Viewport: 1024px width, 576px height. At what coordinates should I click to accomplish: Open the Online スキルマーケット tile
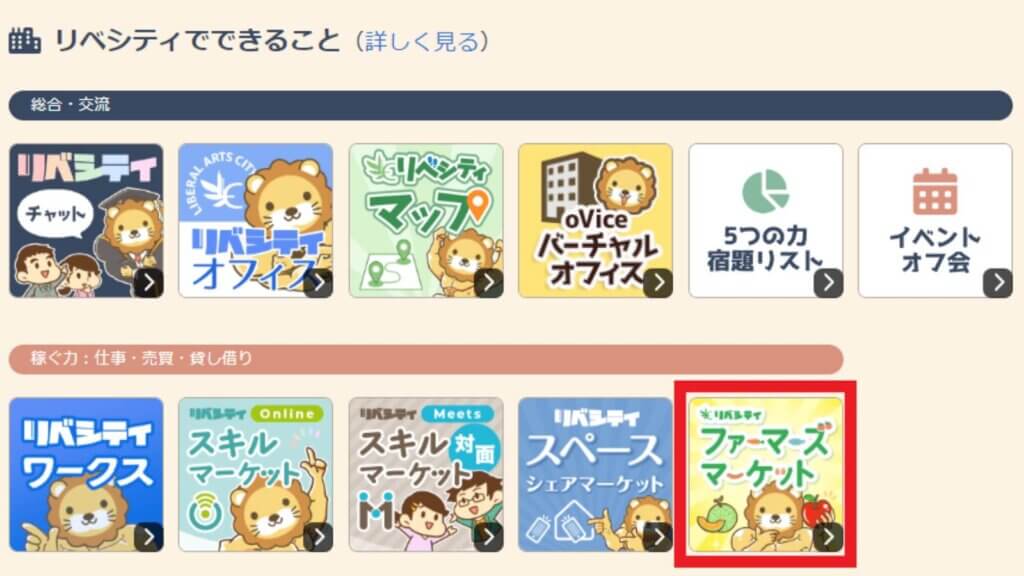255,475
